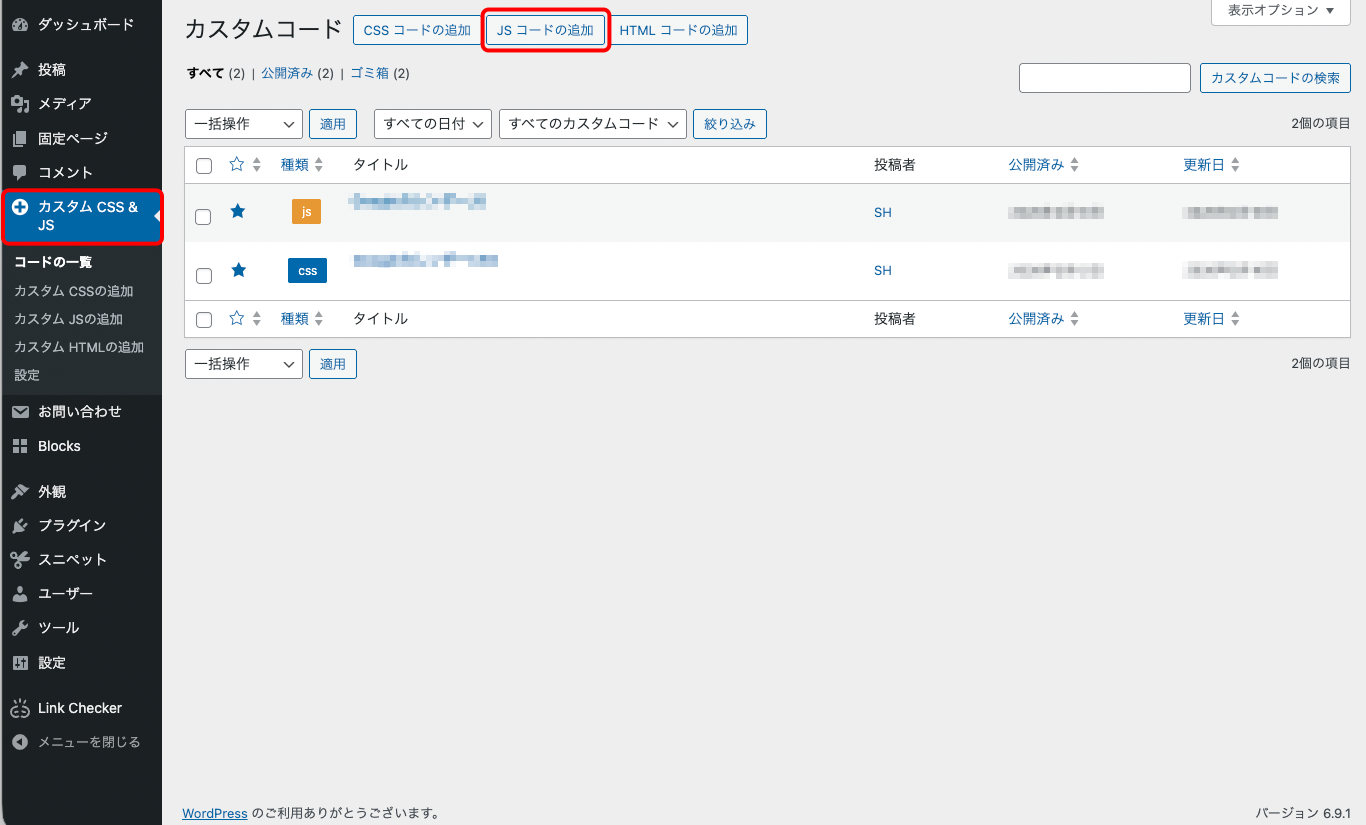Screen dimensions: 1366x825
Task: Switch to the ゴミ箱 filter view
Action: click(369, 73)
